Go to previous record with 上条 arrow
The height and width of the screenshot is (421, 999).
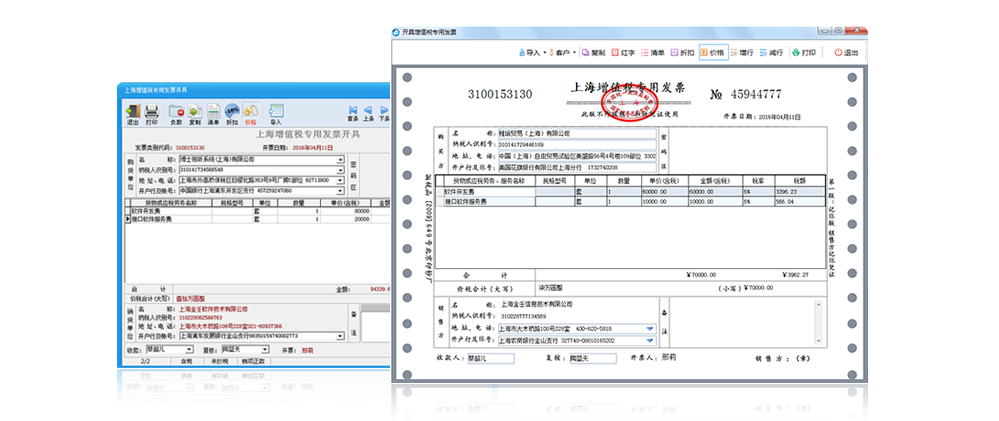click(368, 113)
